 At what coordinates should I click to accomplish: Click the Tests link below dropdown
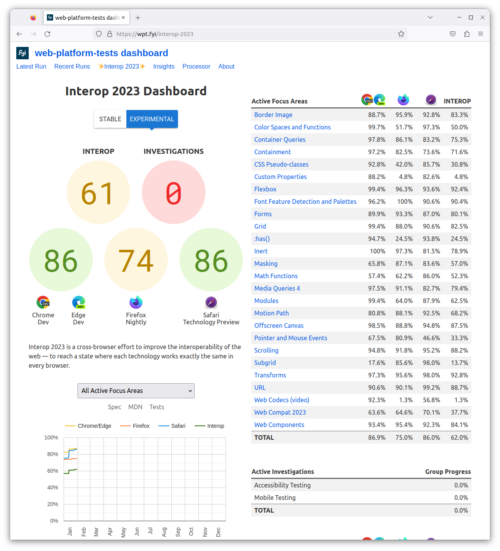157,407
